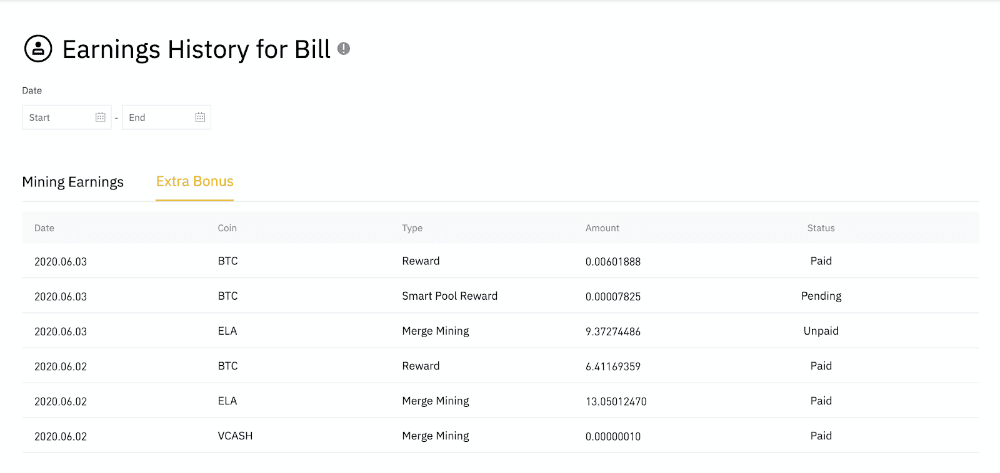Open the Start date calendar icon
The width and height of the screenshot is (1000, 473).
coord(100,117)
